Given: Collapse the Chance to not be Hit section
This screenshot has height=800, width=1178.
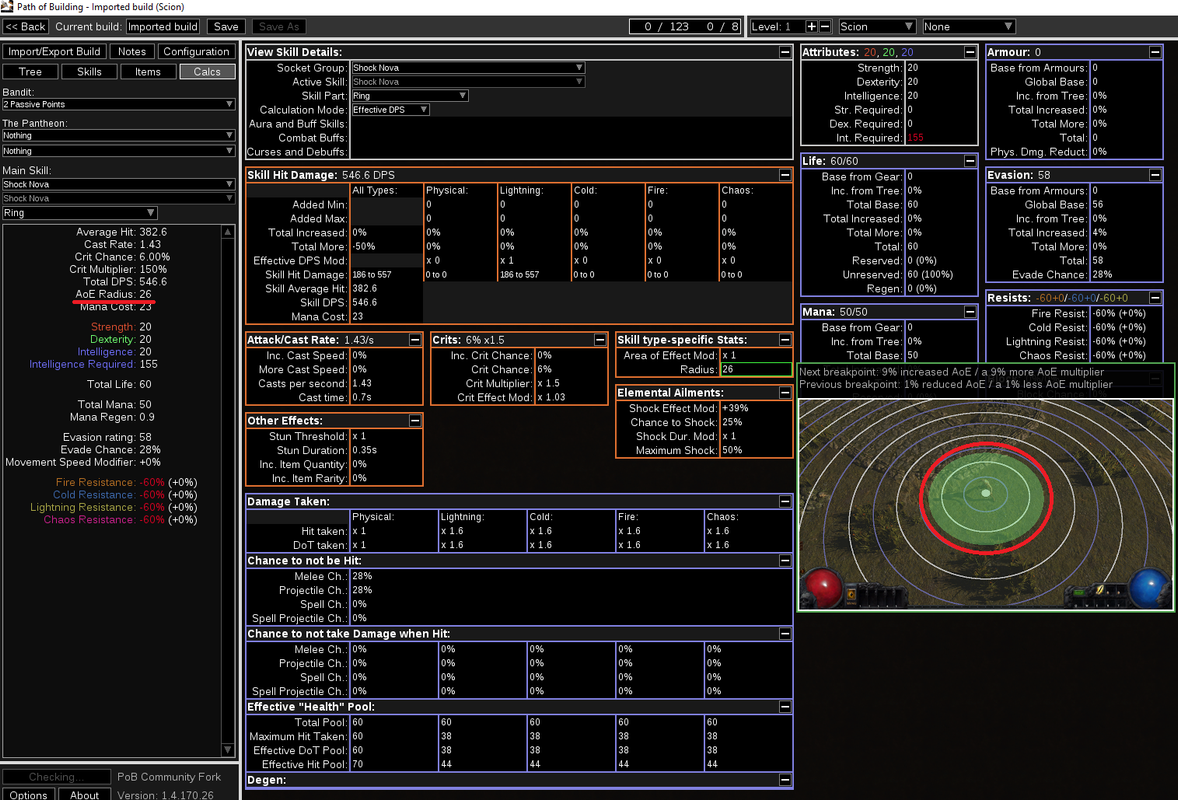Looking at the screenshot, I should [x=785, y=560].
